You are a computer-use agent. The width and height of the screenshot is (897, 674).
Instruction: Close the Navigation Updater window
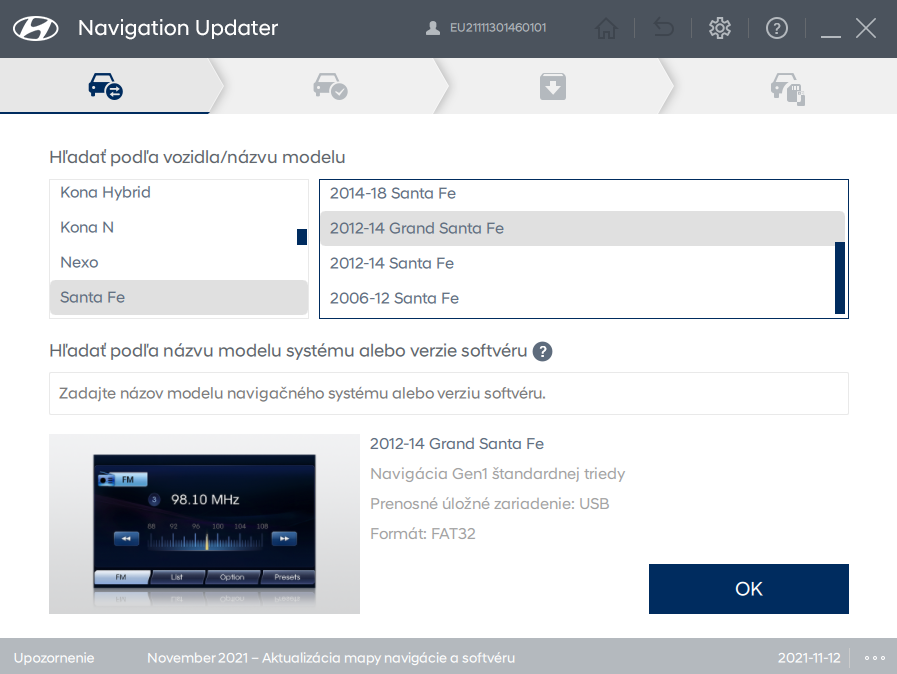tap(866, 27)
